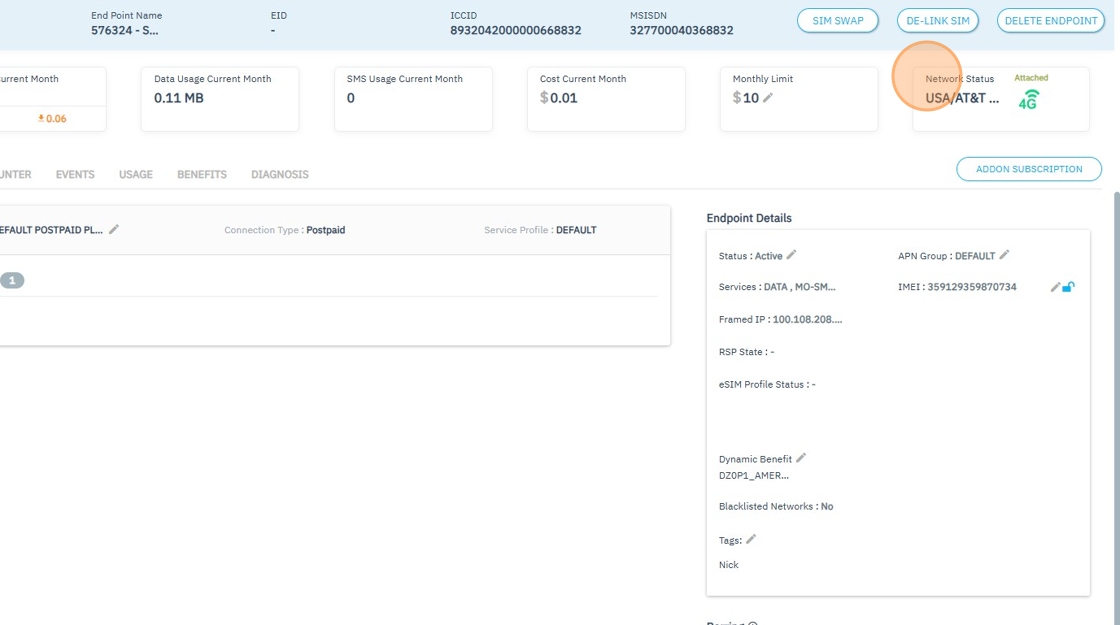Click Services DATA, MO-SM... text
The height and width of the screenshot is (625, 1120).
coord(777,287)
